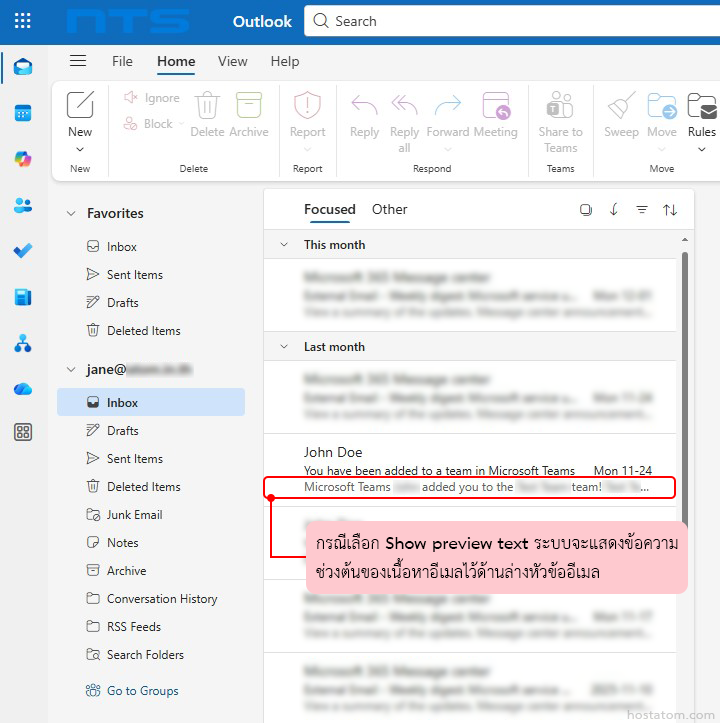Collapse the Favorites folder group
The image size is (720, 723).
point(71,213)
